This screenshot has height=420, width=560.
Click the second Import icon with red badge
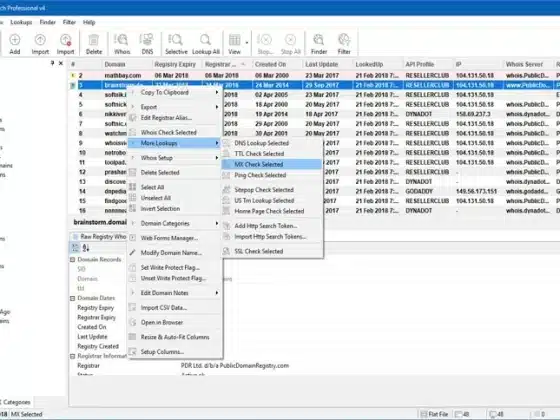66,44
